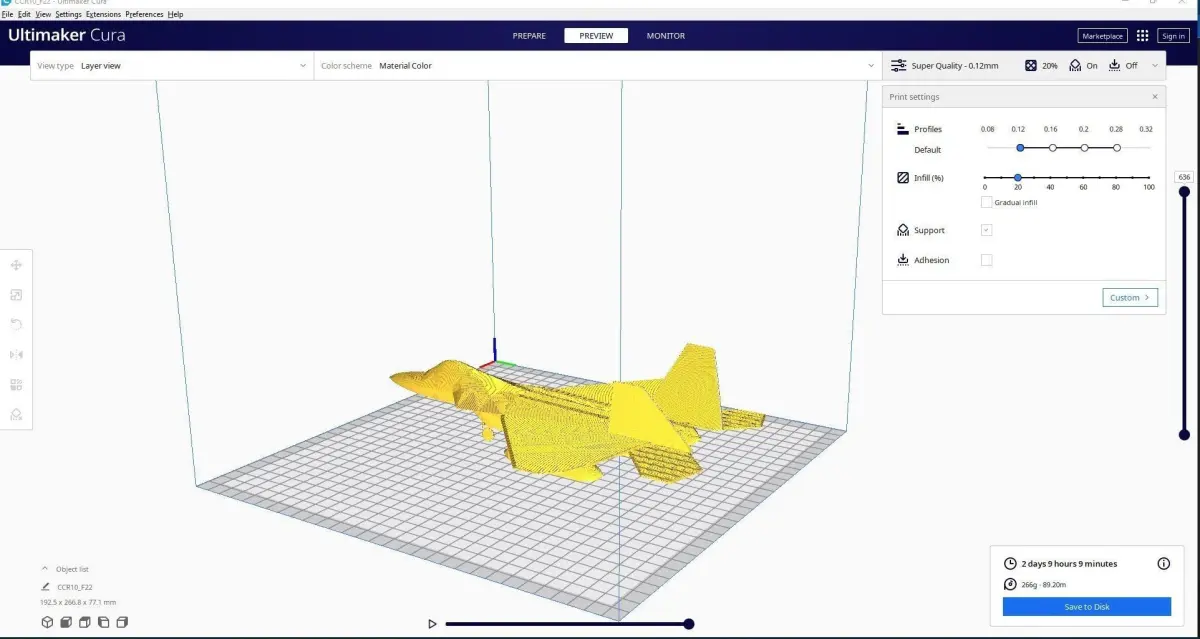1200x639 pixels.
Task: Click the infill 20% icon in summary bar
Action: pyautogui.click(x=1031, y=66)
